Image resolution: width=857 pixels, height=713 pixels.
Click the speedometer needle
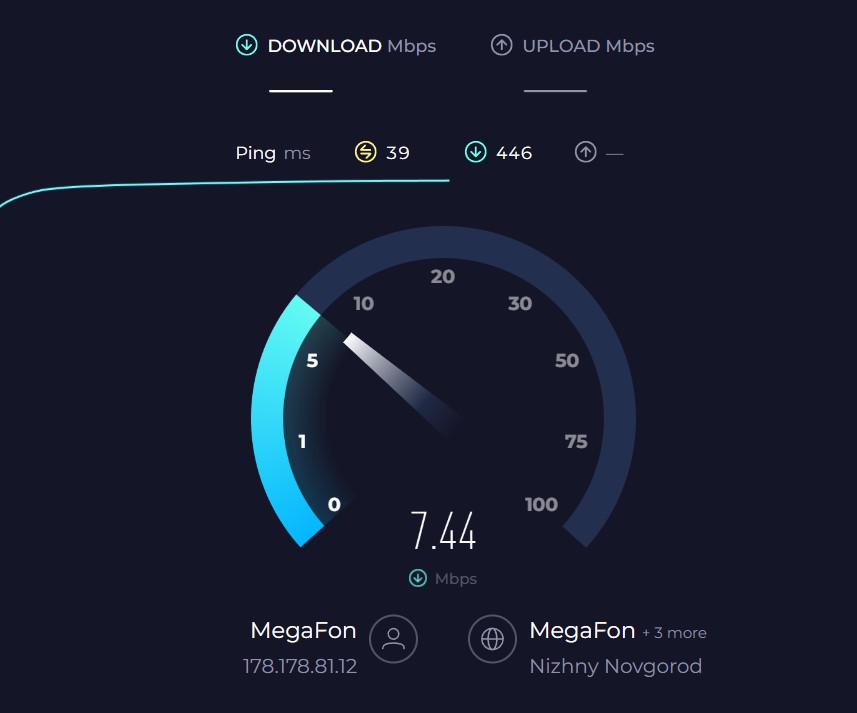pyautogui.click(x=402, y=382)
